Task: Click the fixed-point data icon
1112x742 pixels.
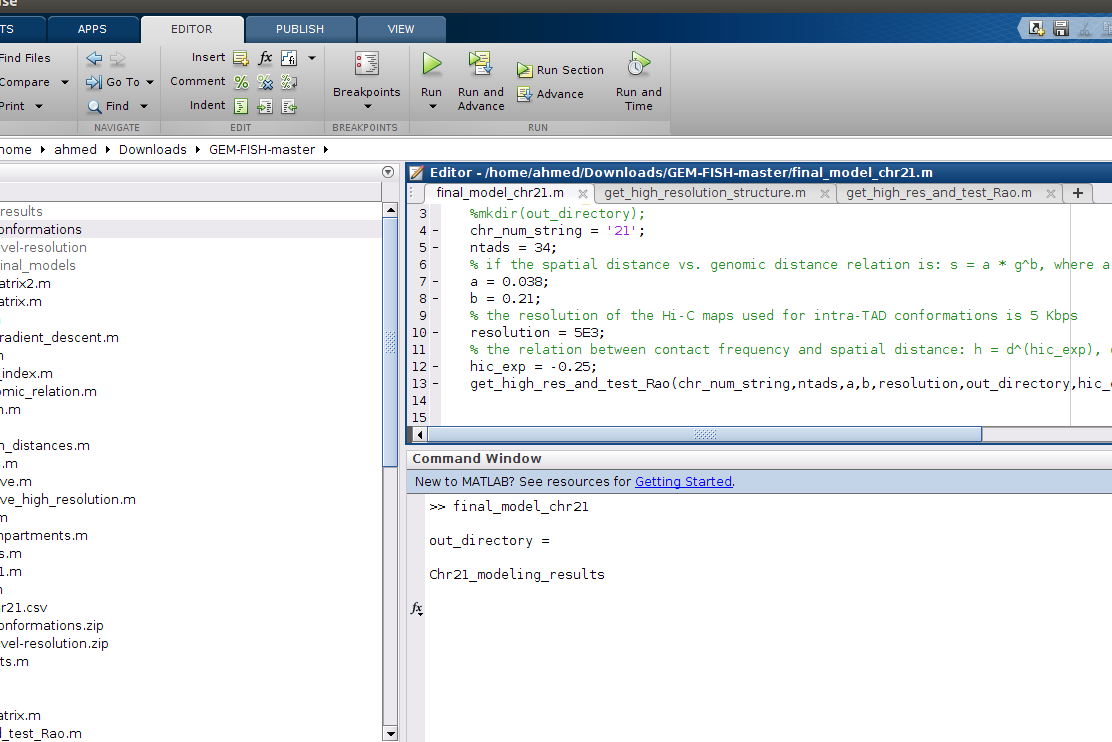Action: 289,58
